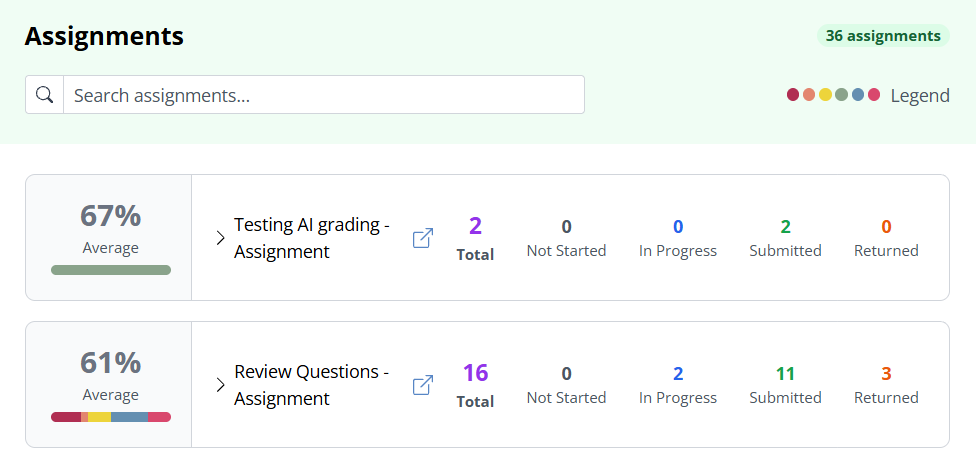Select the Testing AI grading - Assignment title
976x462 pixels.
point(312,238)
